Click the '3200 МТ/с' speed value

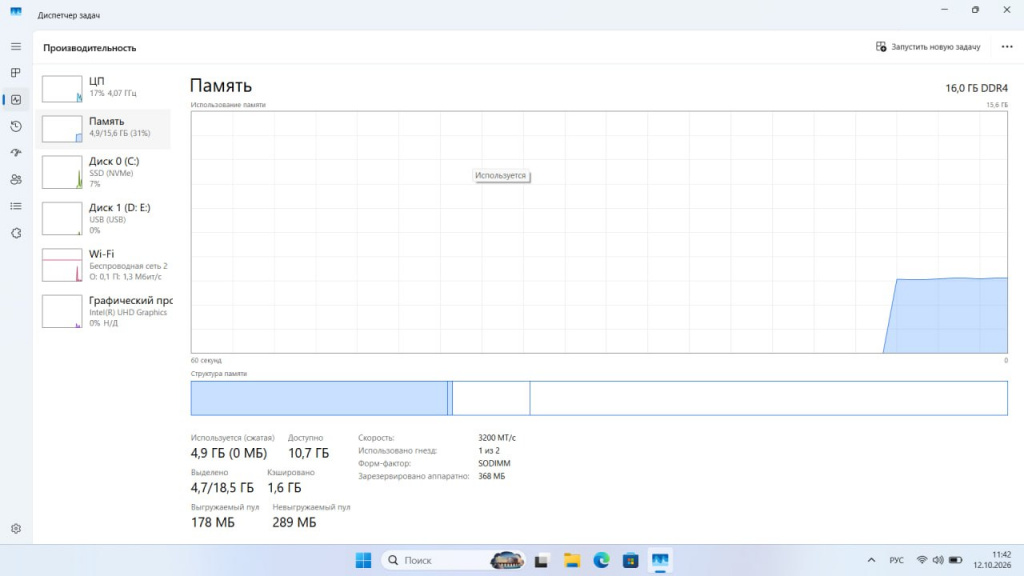[497, 438]
